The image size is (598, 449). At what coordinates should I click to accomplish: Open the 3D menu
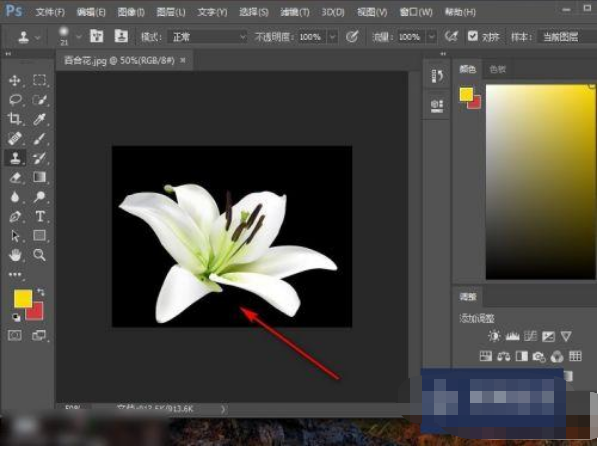(x=333, y=12)
